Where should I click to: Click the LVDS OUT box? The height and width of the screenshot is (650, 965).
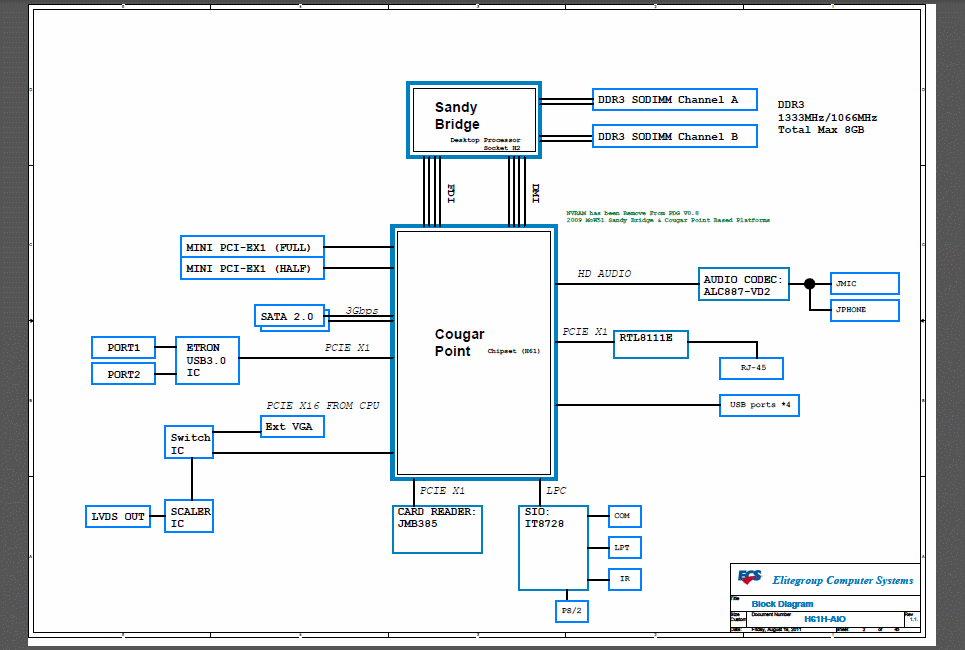point(118,517)
